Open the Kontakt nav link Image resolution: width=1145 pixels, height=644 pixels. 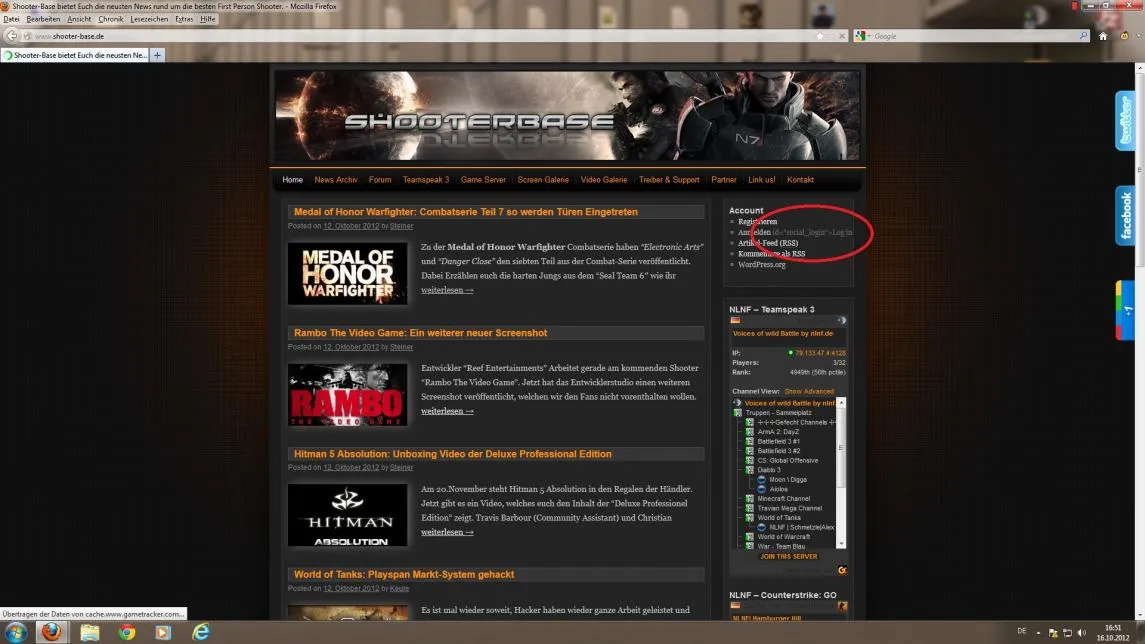800,180
